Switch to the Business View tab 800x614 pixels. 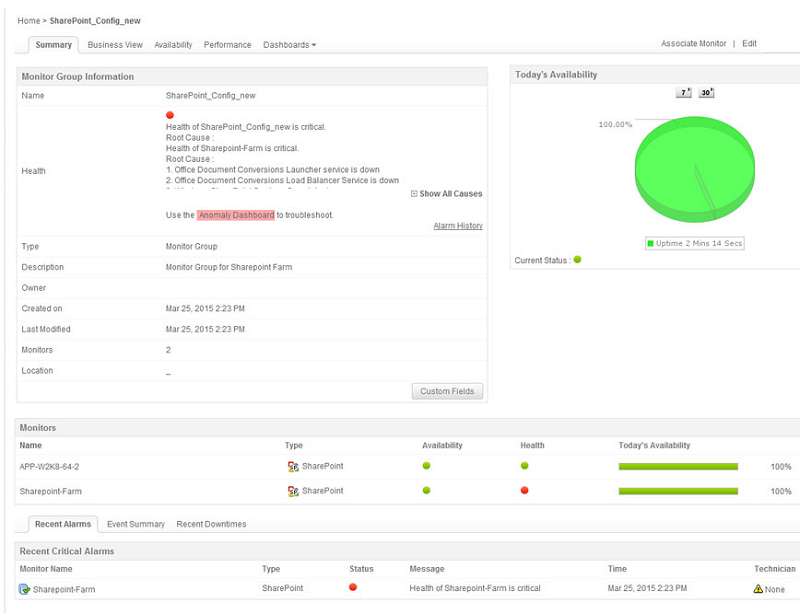click(115, 45)
